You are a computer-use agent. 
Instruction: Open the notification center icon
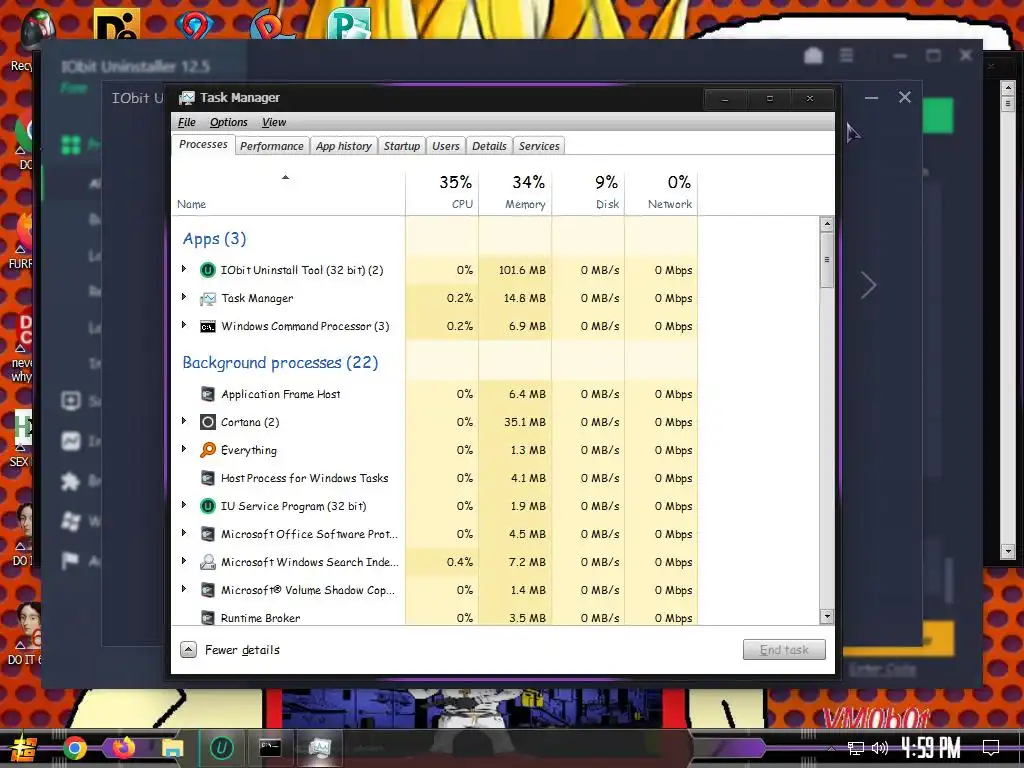[x=991, y=748]
